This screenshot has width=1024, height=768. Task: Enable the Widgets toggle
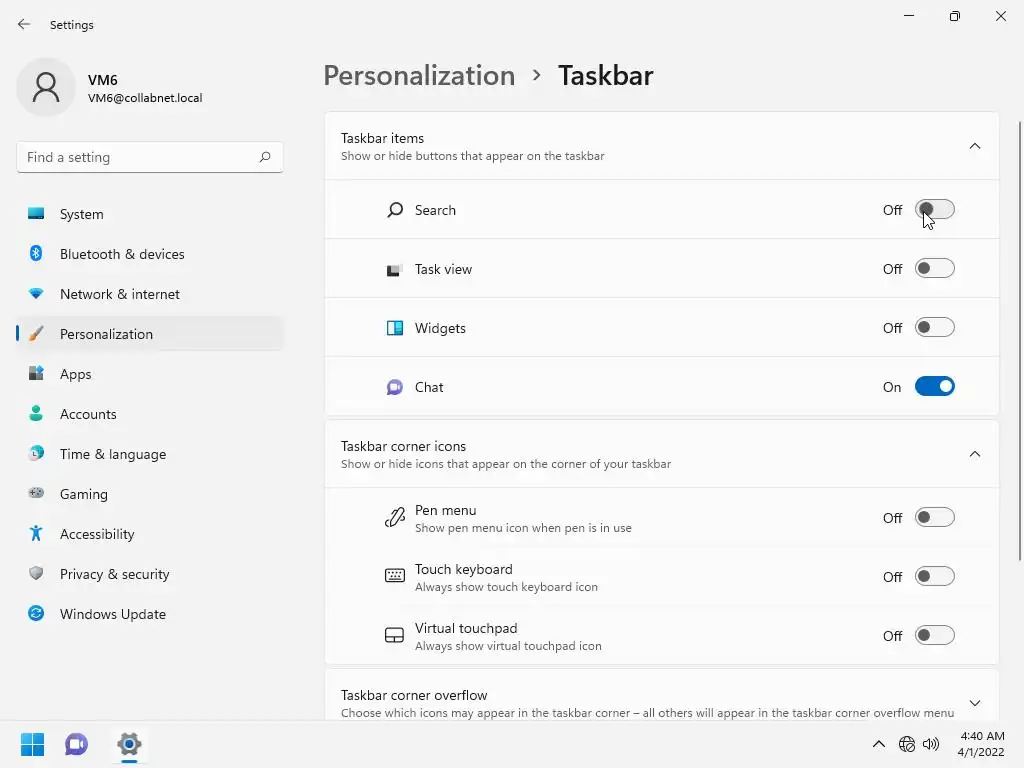pyautogui.click(x=935, y=328)
